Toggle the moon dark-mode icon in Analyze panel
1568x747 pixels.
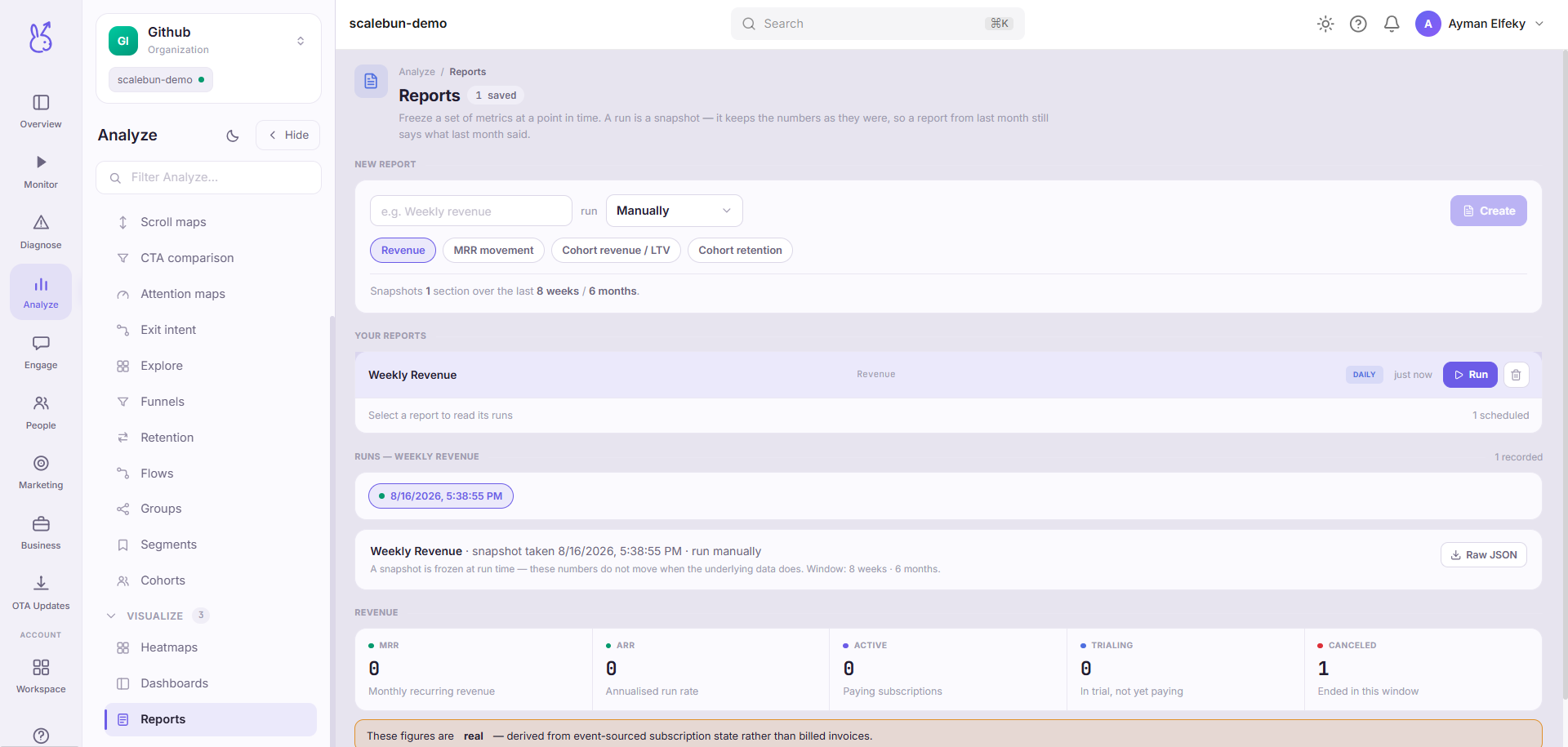coord(233,136)
